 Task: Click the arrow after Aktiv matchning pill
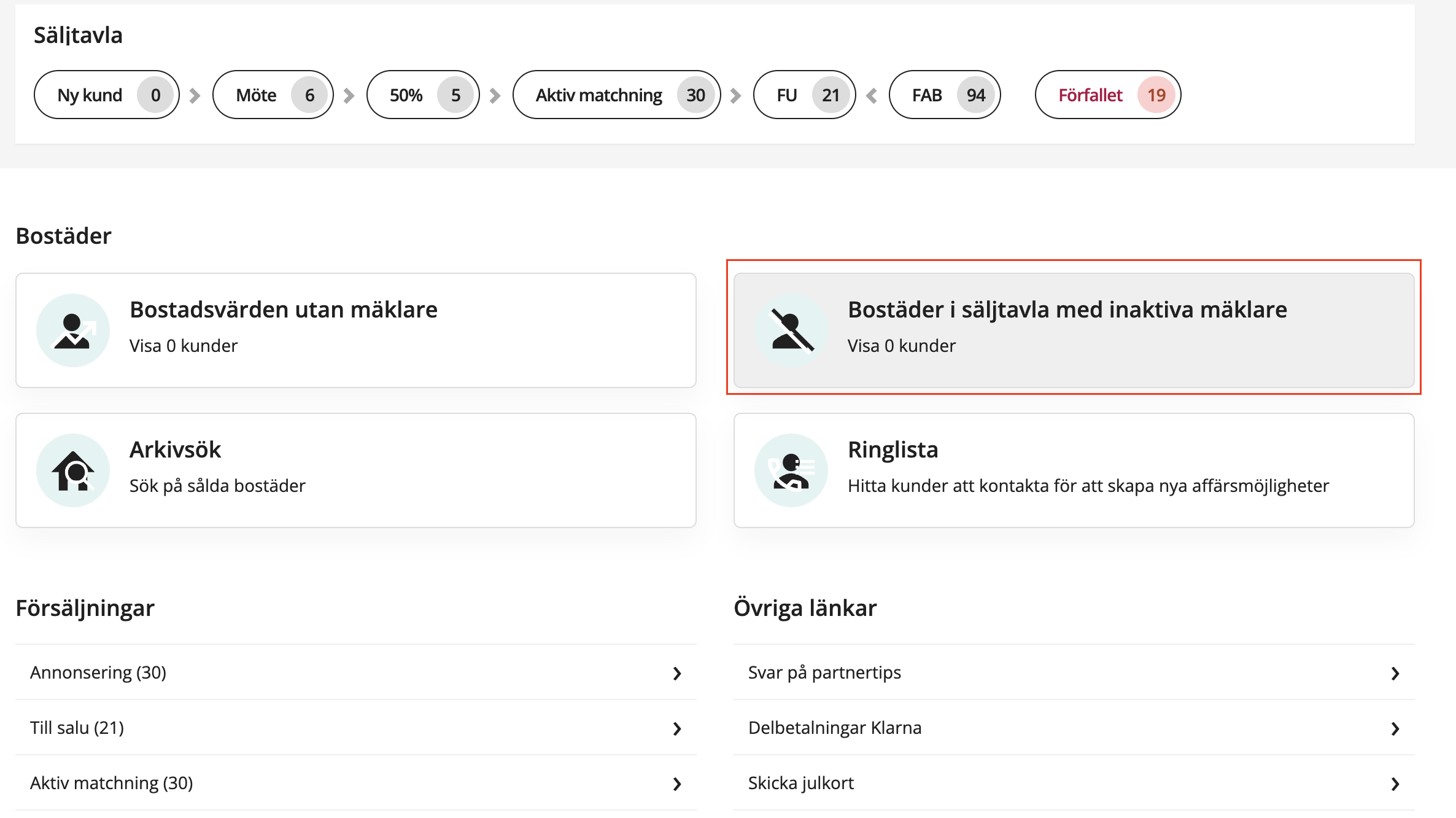tap(736, 95)
